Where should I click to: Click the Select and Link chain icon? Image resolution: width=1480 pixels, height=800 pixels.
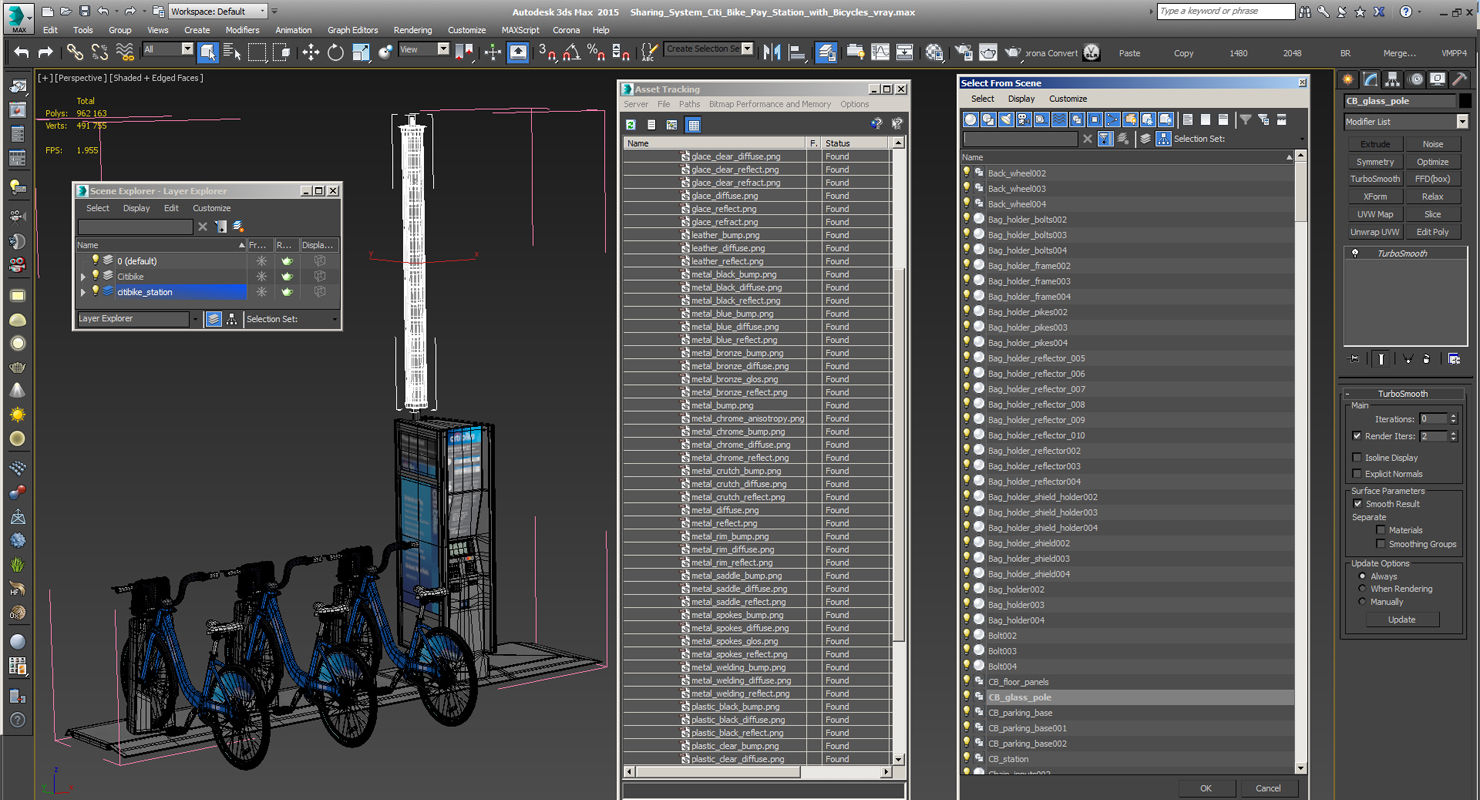click(75, 52)
